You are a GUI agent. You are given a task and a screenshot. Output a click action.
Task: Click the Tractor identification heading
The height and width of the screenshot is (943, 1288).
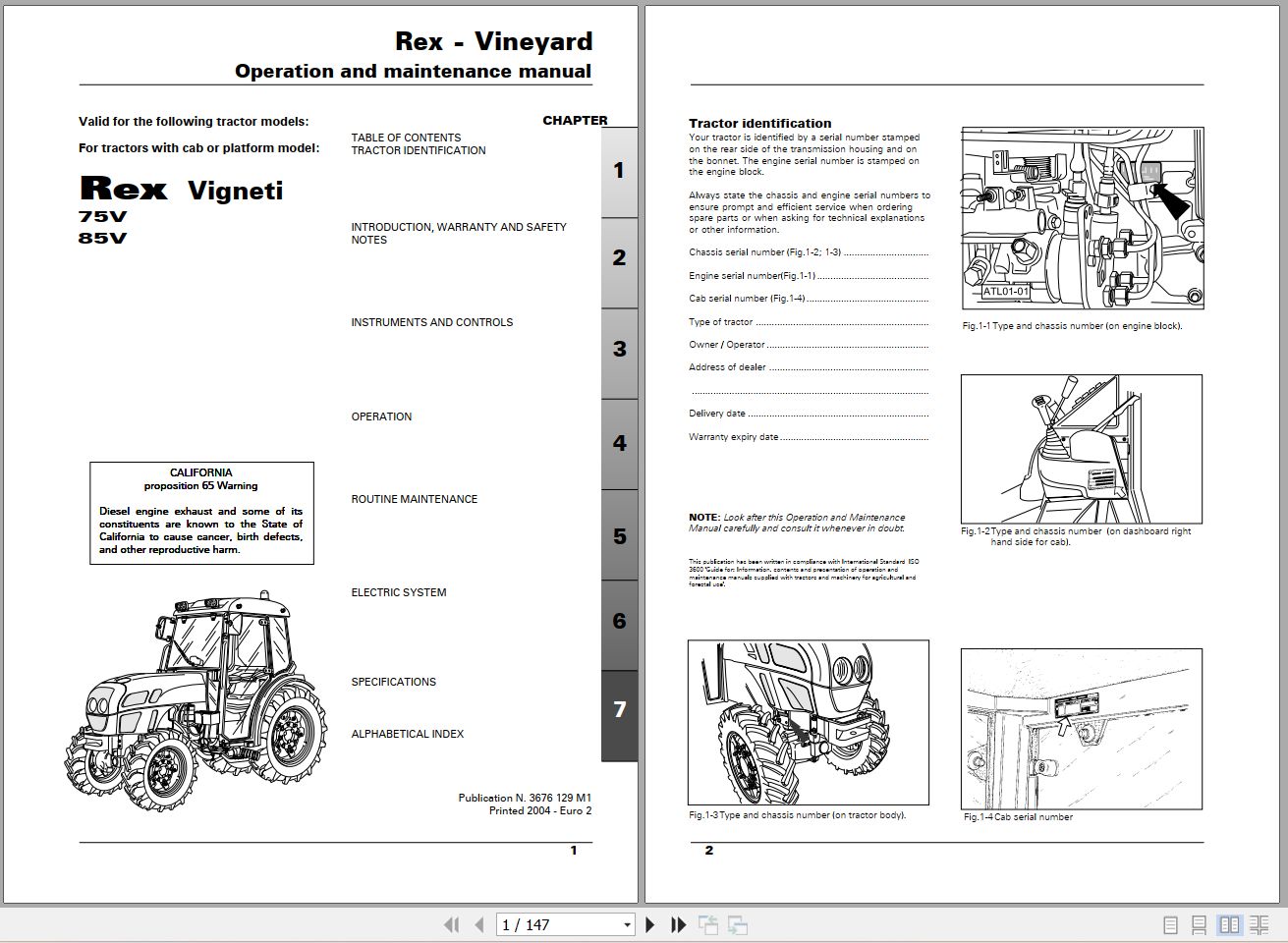[760, 124]
